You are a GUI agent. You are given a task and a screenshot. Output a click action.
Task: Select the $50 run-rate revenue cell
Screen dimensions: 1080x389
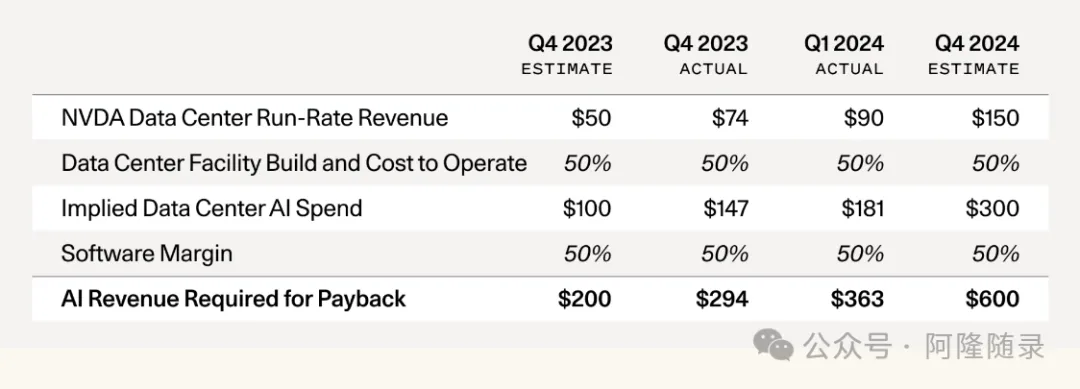tap(591, 118)
